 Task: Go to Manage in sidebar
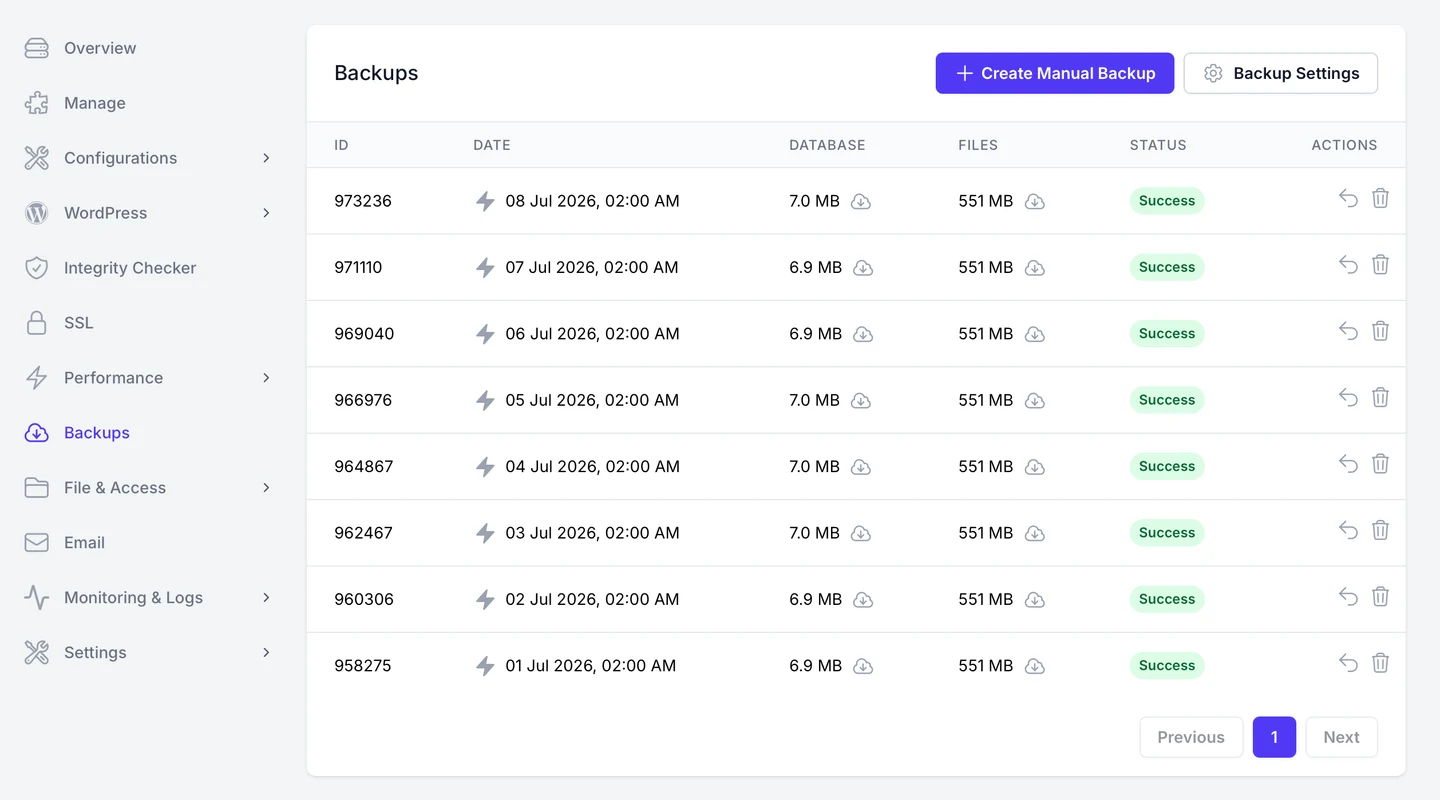[95, 103]
